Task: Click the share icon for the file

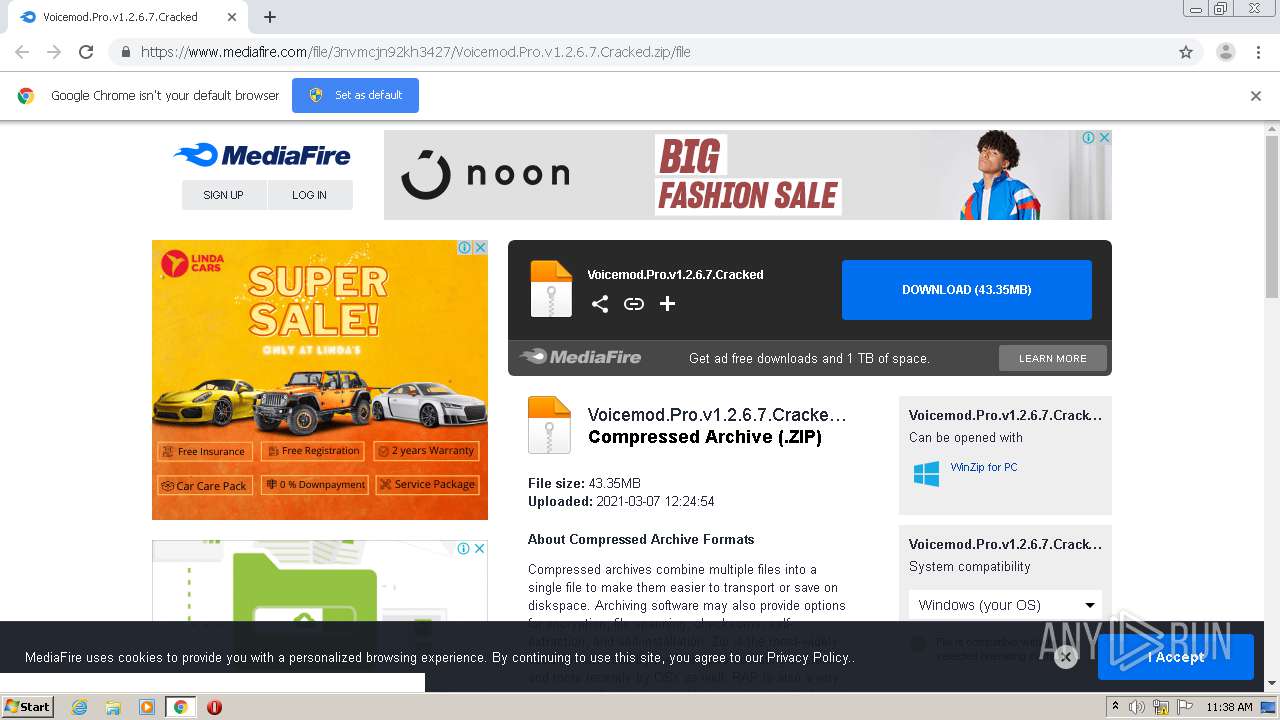Action: pyautogui.click(x=600, y=304)
